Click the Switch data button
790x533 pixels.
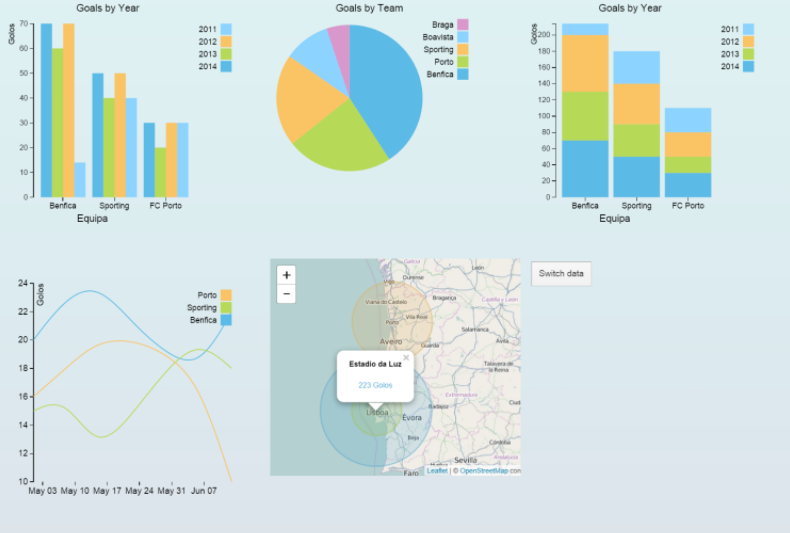(561, 273)
